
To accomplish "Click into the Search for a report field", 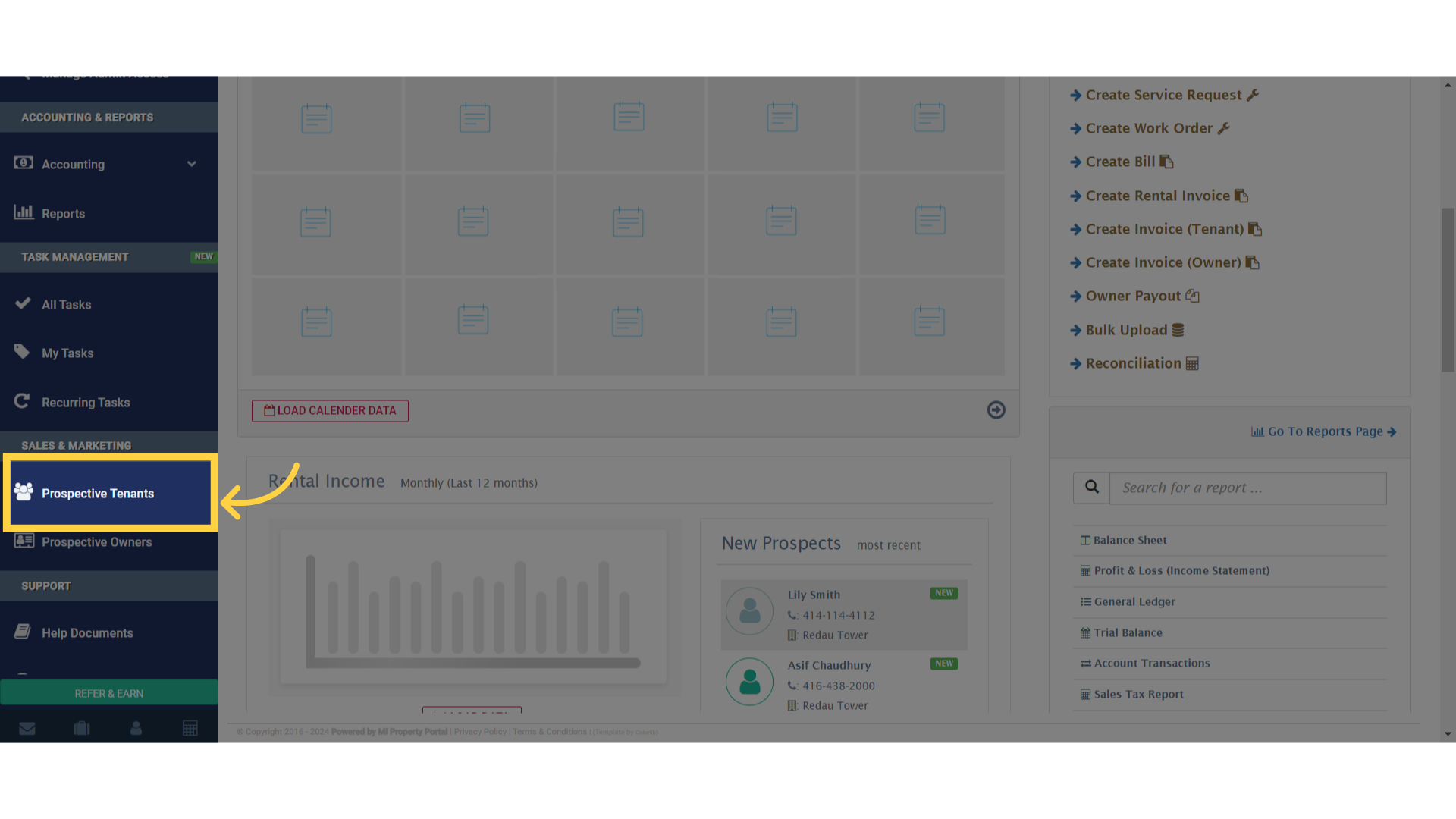I will click(x=1247, y=488).
